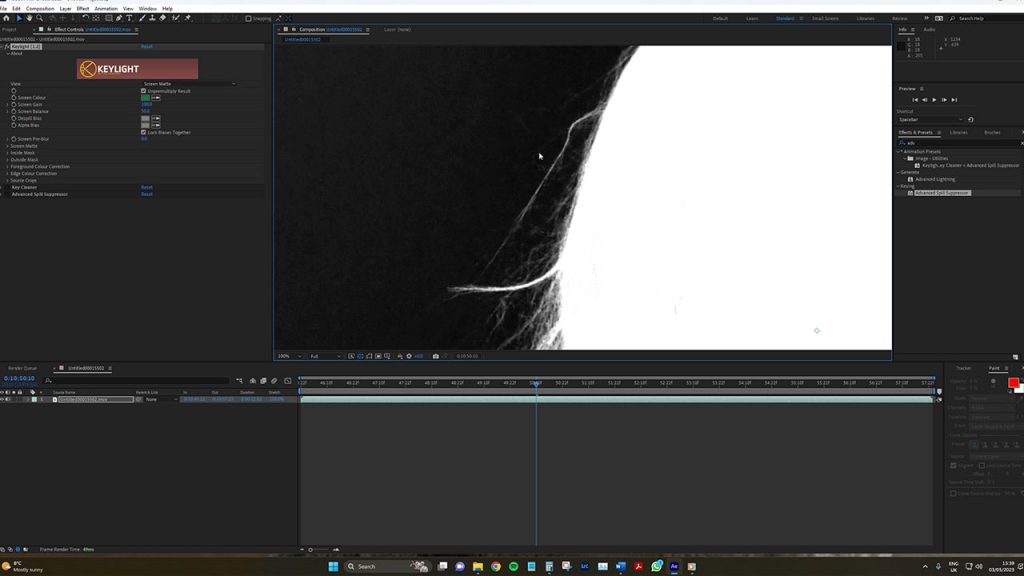The height and width of the screenshot is (576, 1024).
Task: Expand Edge Colour Correction group
Action: [8, 173]
